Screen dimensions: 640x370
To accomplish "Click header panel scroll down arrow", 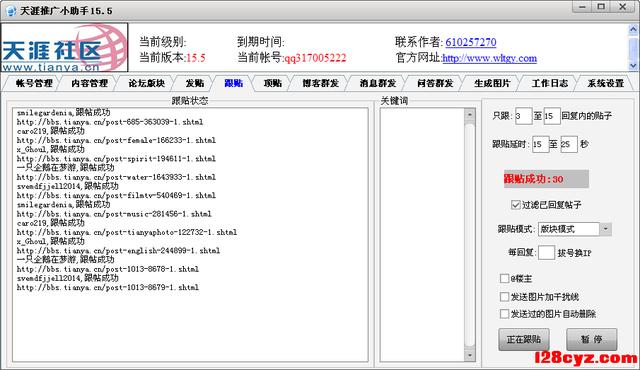I will (x=633, y=65).
